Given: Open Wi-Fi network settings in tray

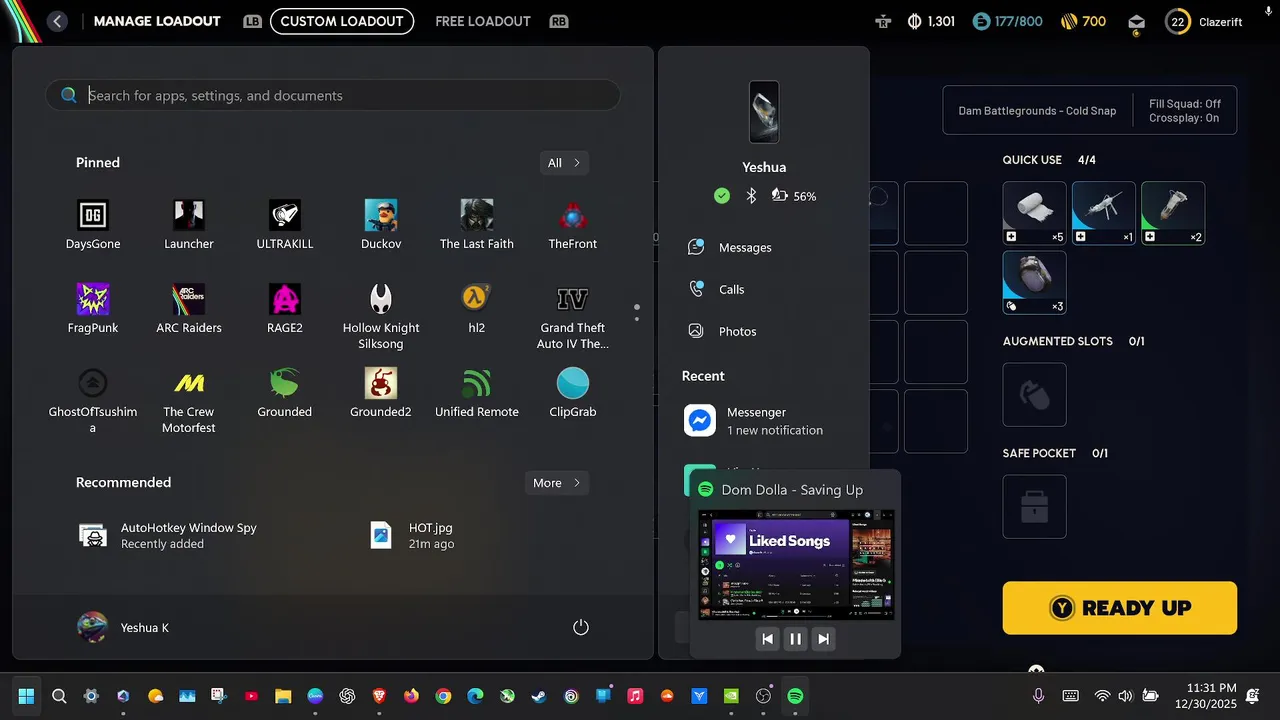Looking at the screenshot, I should pyautogui.click(x=1102, y=696).
